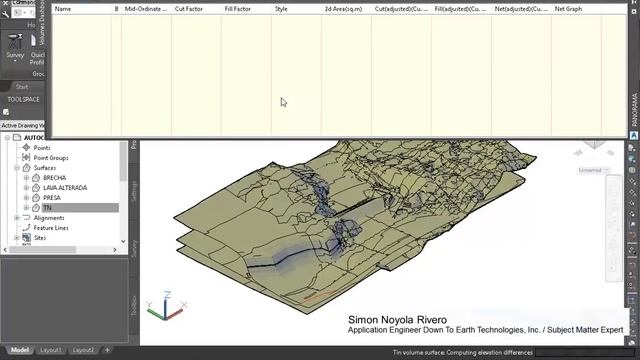Screen dimensions: 640x360
Task: Click Prospector vertical scrollbar down arrow
Action: tap(123, 241)
